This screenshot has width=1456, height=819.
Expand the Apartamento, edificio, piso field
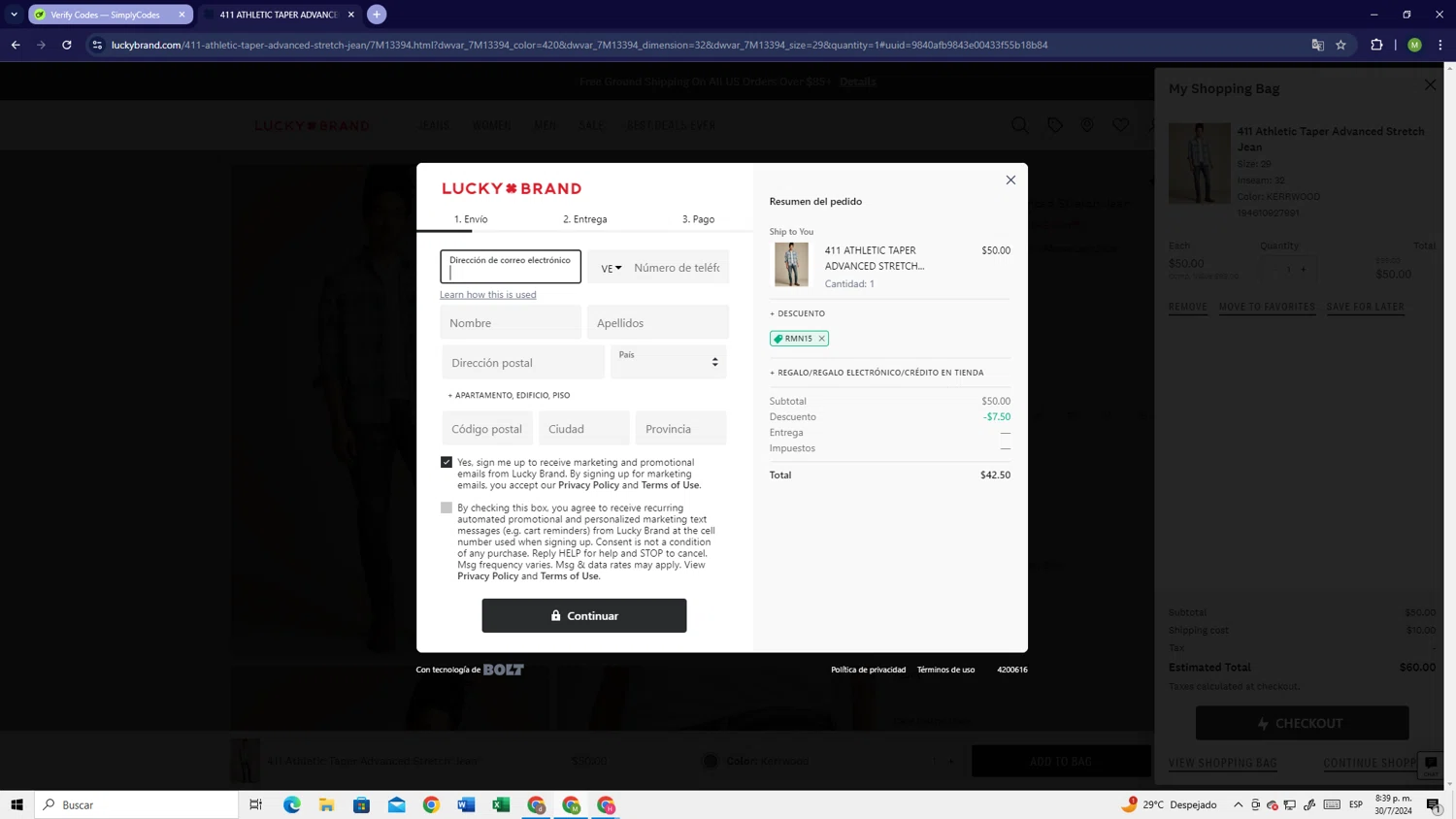509,395
